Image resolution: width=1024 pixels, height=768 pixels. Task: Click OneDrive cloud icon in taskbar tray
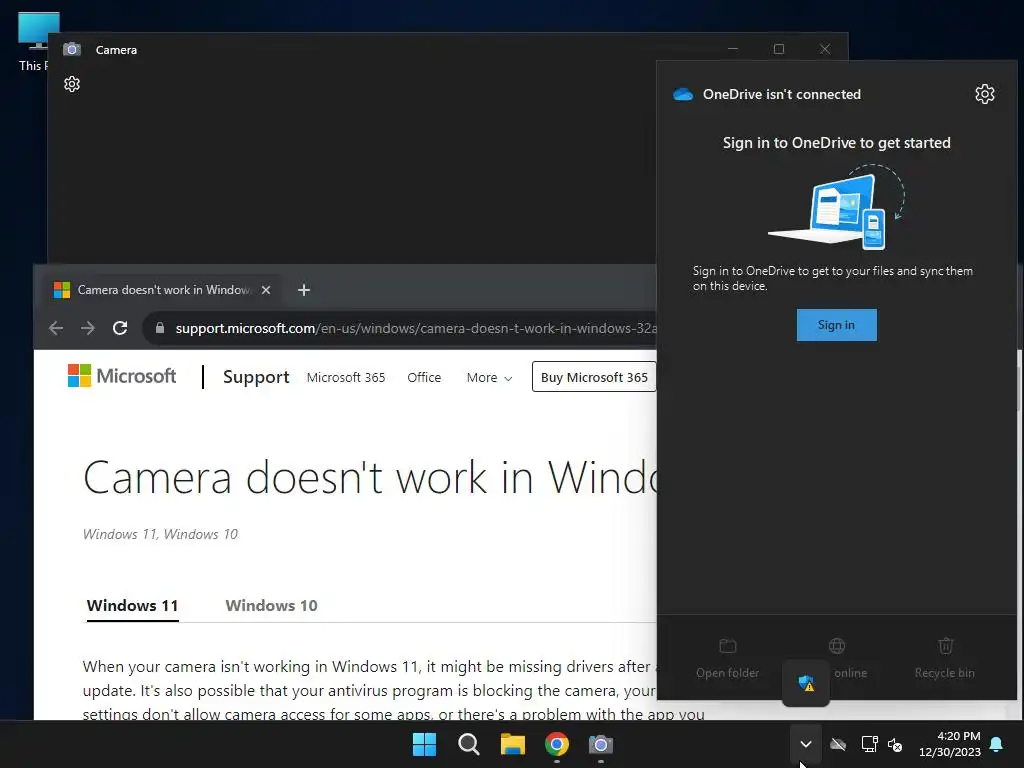point(838,744)
